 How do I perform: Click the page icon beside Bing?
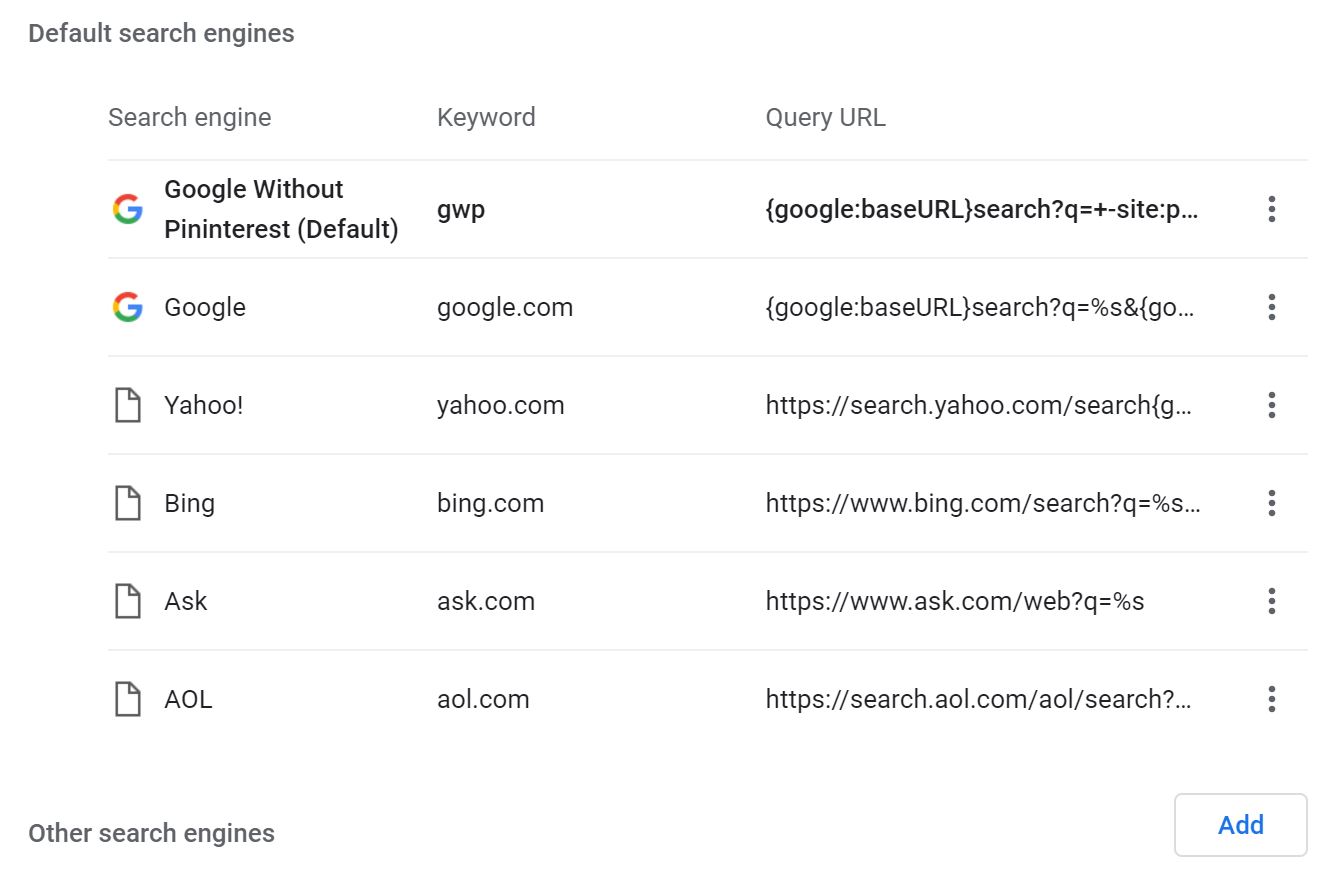pyautogui.click(x=128, y=502)
